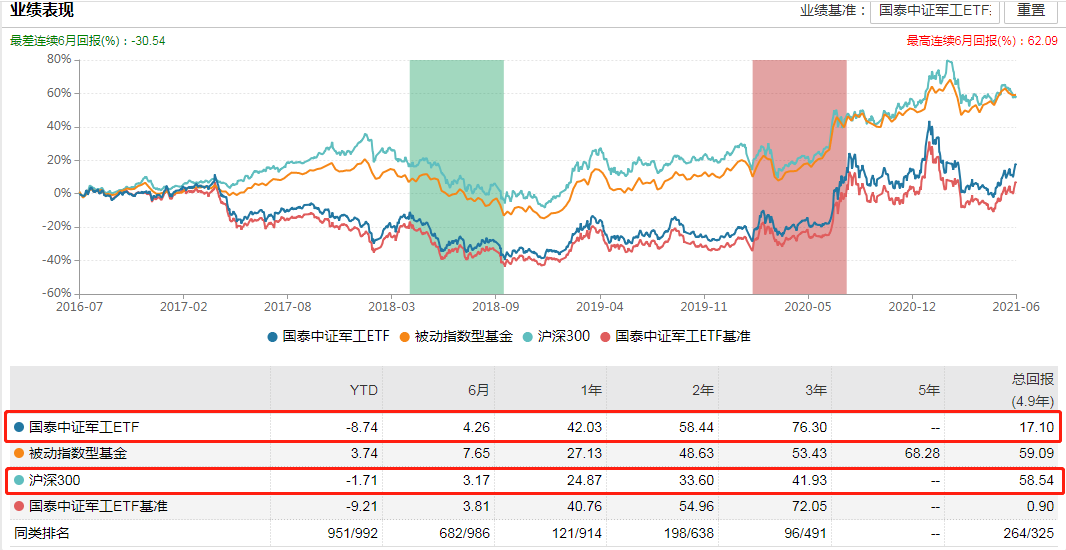The height and width of the screenshot is (550, 1066).
Task: Click orange dot beside 被动指数型基金 table row
Action: pyautogui.click(x=19, y=454)
